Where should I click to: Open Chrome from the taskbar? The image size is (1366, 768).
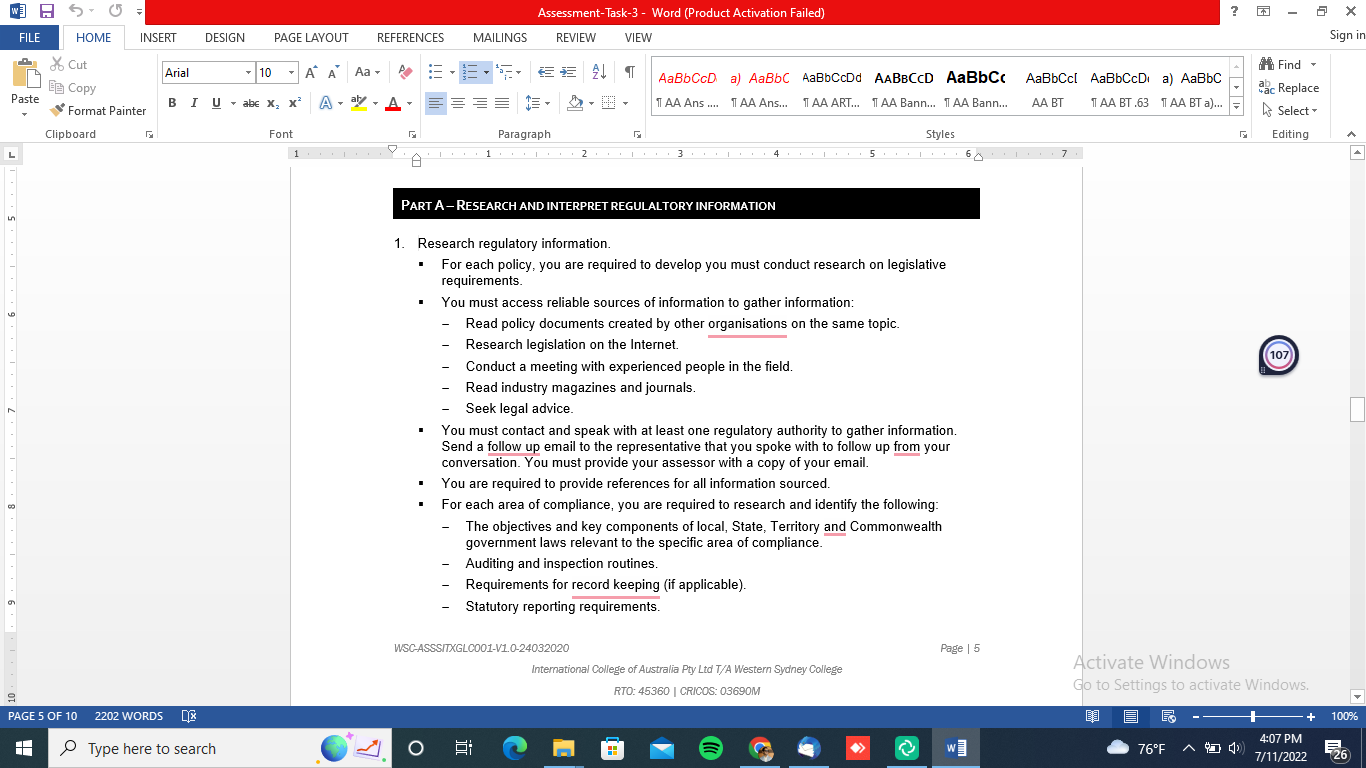762,748
